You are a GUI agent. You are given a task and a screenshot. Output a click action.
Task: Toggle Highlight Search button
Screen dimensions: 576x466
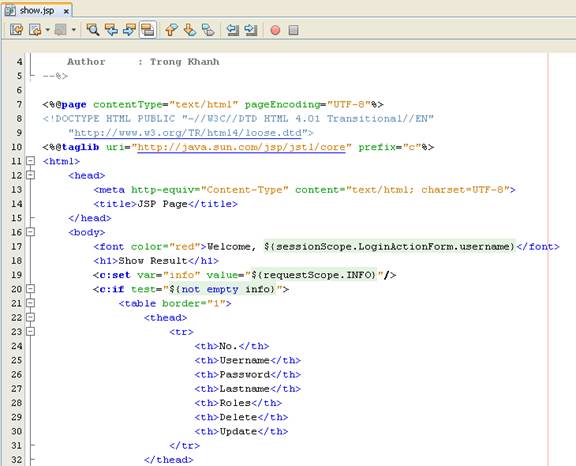click(x=148, y=30)
